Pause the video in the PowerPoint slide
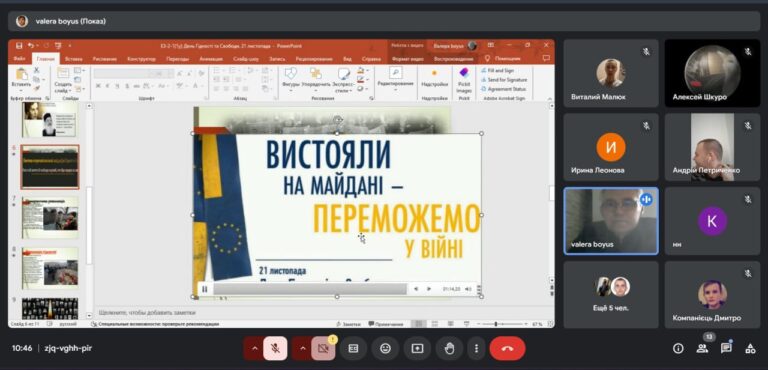768x370 pixels. coord(205,289)
